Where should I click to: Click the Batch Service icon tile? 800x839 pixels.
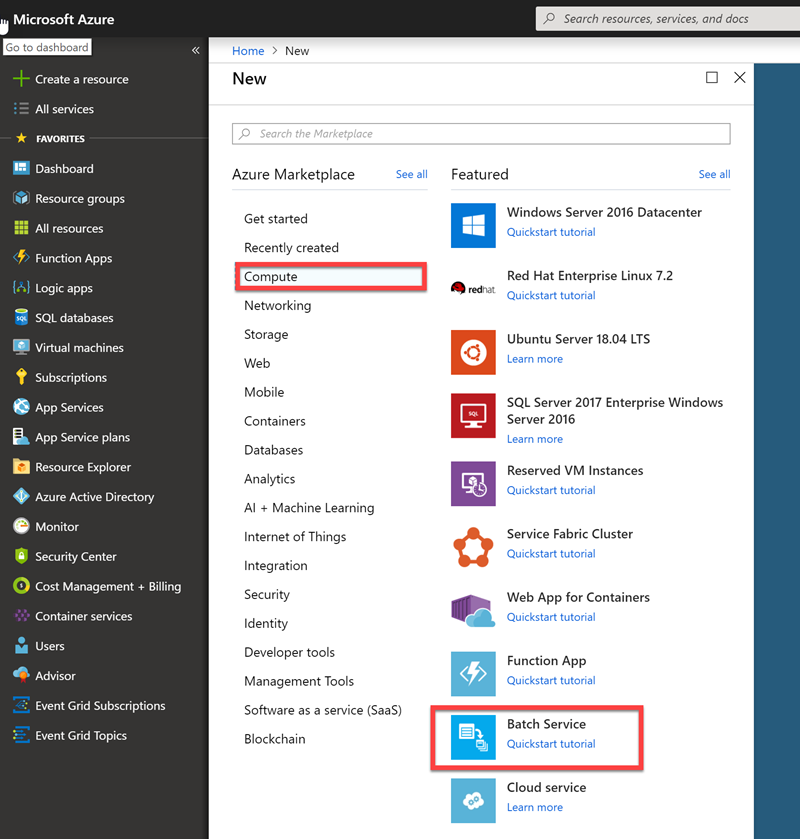coord(473,737)
